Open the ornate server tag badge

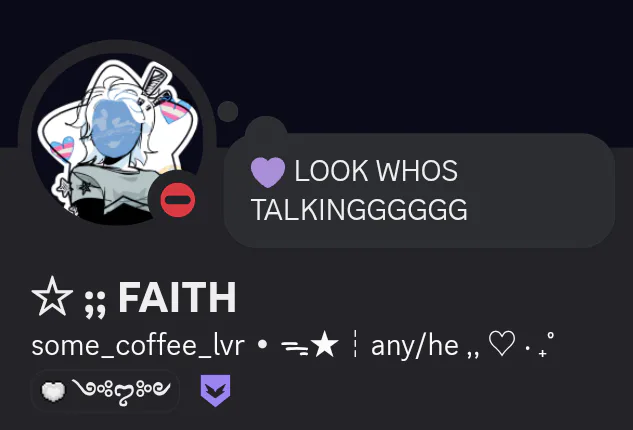105,391
